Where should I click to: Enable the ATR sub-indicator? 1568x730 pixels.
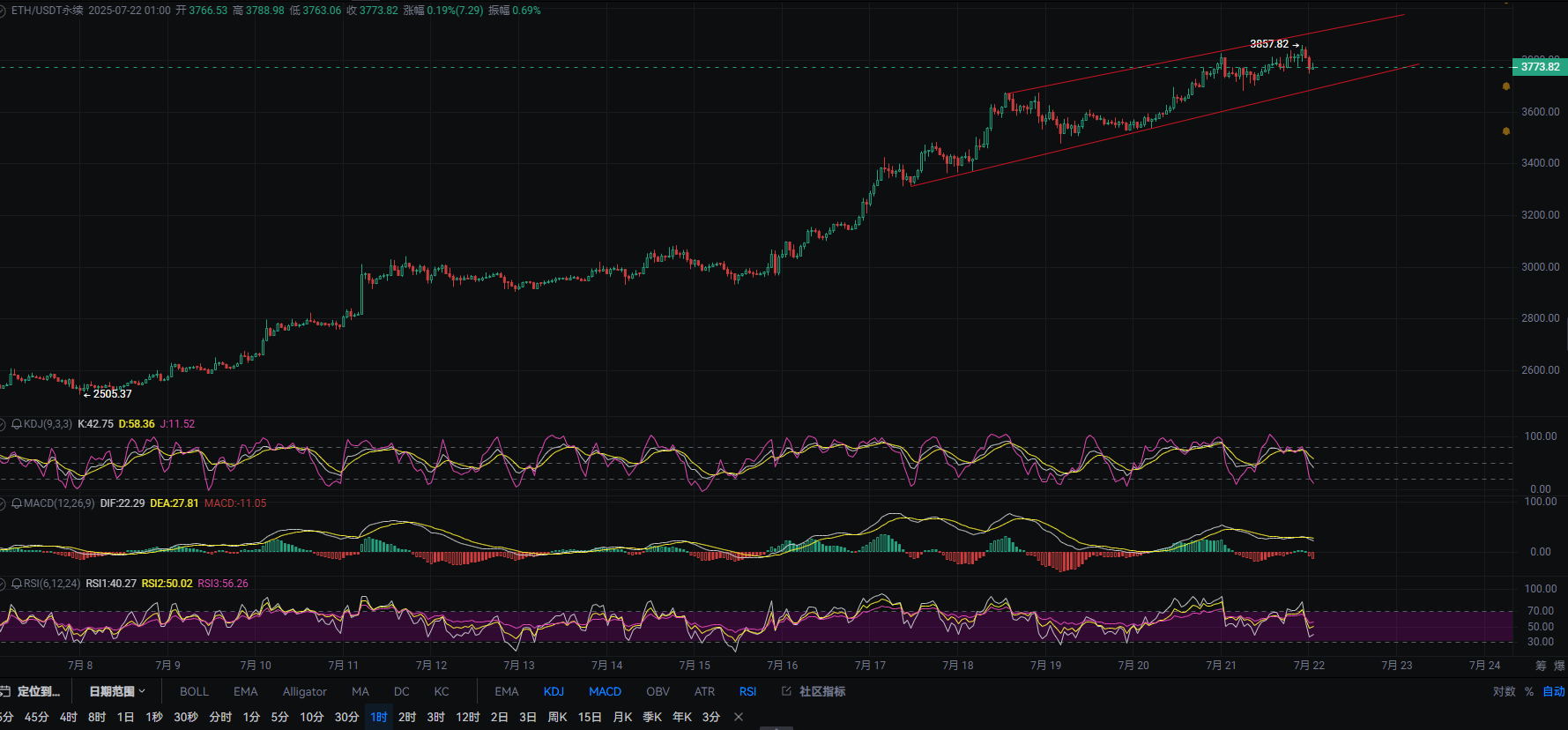[x=705, y=691]
